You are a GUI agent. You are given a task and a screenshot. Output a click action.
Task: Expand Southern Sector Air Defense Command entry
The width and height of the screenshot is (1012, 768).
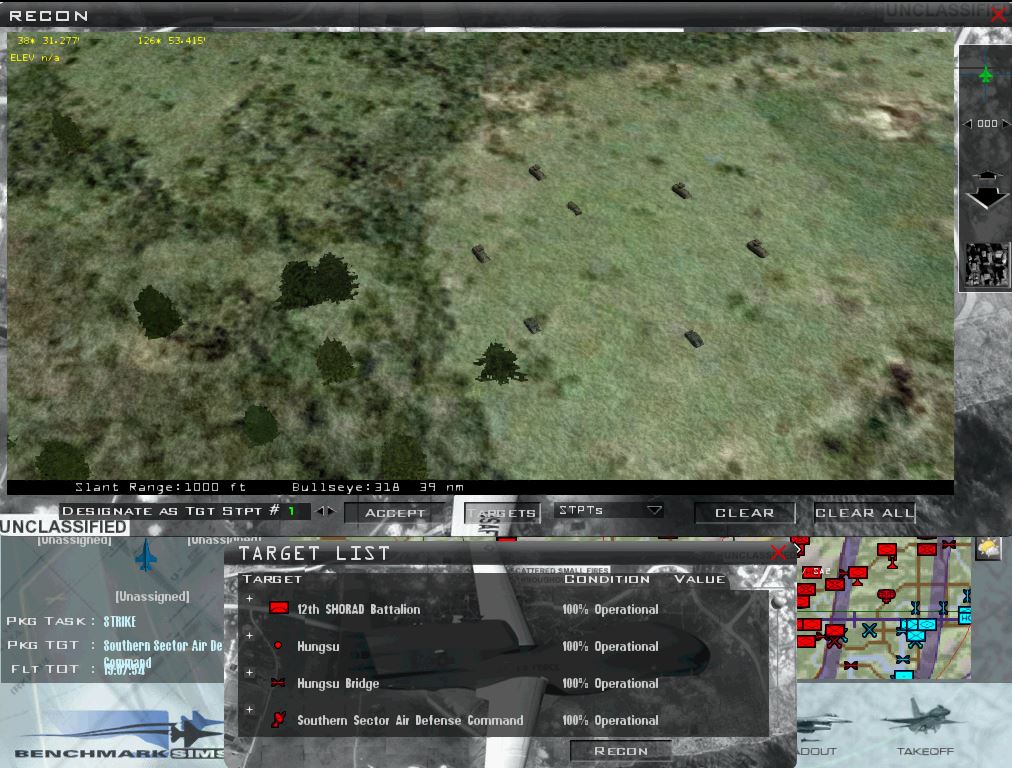(249, 709)
